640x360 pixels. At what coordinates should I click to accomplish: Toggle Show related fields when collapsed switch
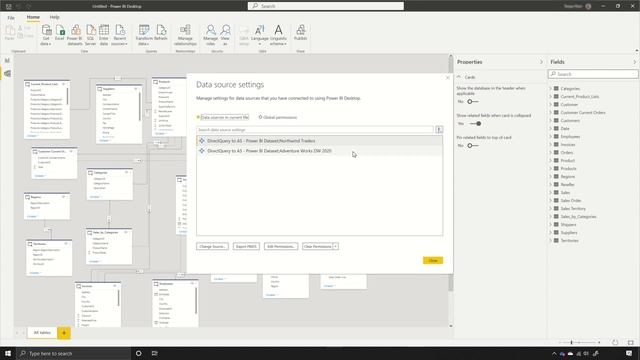tap(475, 124)
